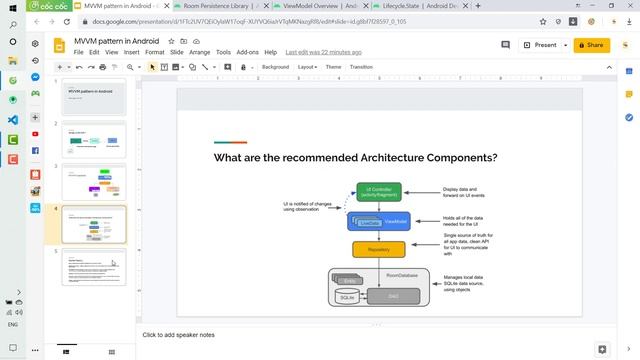The image size is (640, 360).
Task: Print the presentation using printer icon
Action: [103, 67]
